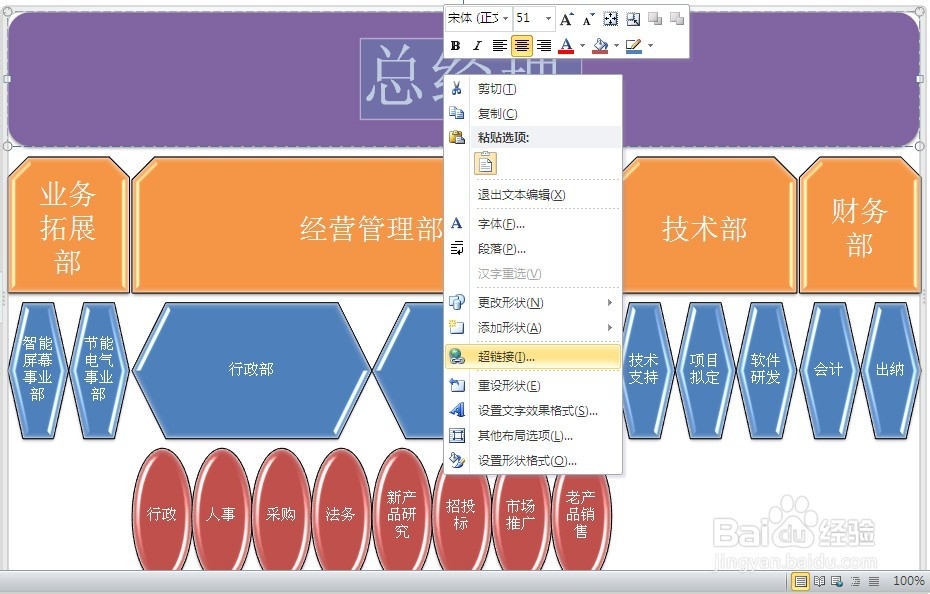Click the shape fill bucket icon
The image size is (930, 594).
pos(601,45)
